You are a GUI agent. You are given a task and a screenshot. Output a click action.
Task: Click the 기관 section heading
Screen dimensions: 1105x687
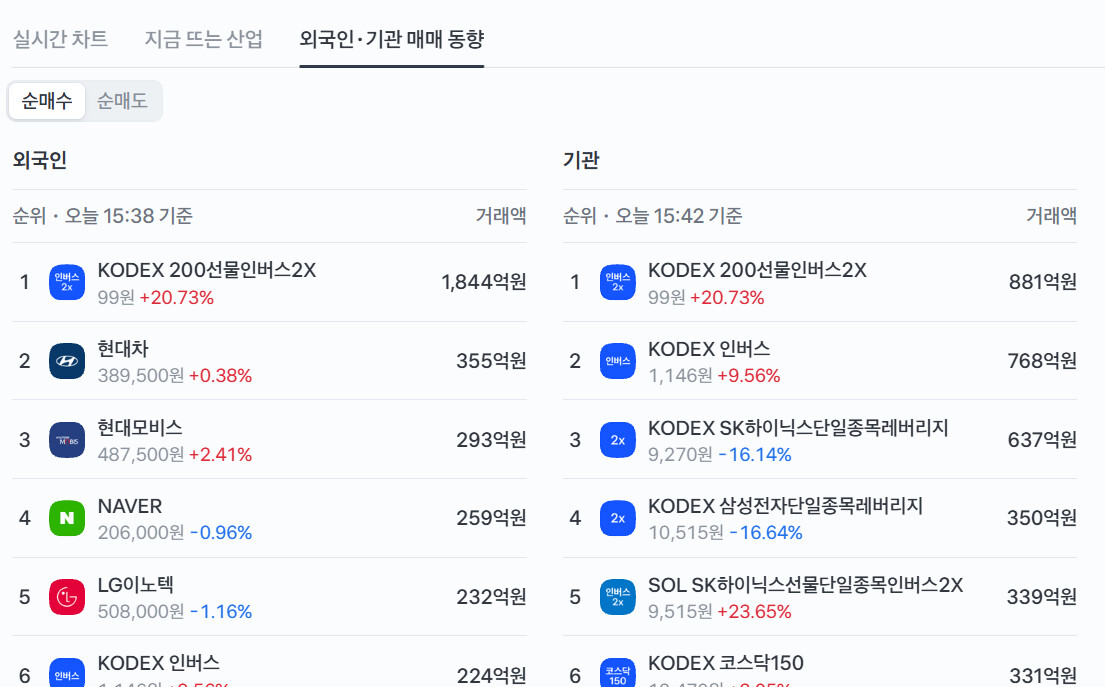click(581, 160)
